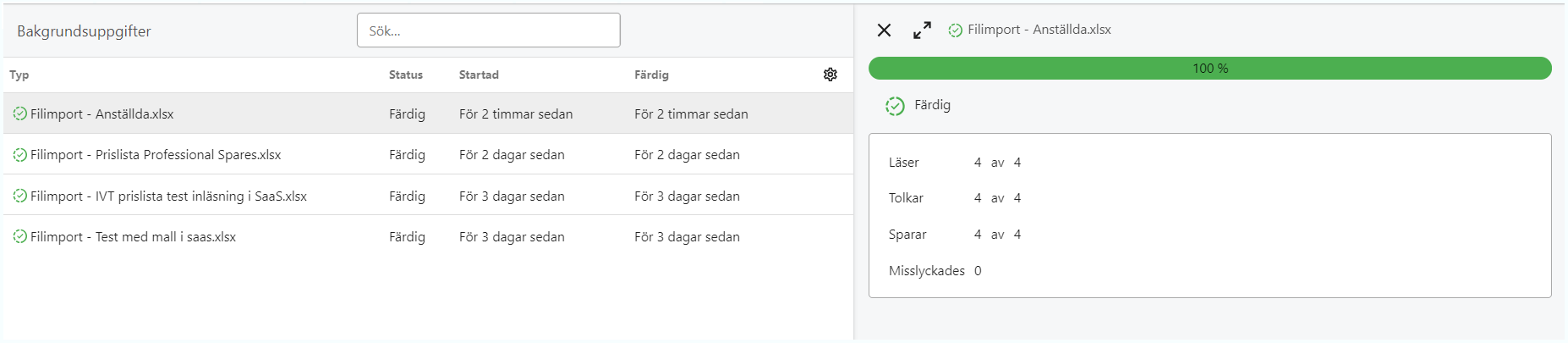Click the green Färdig status icon in details
The image size is (1568, 343).
pos(895,106)
